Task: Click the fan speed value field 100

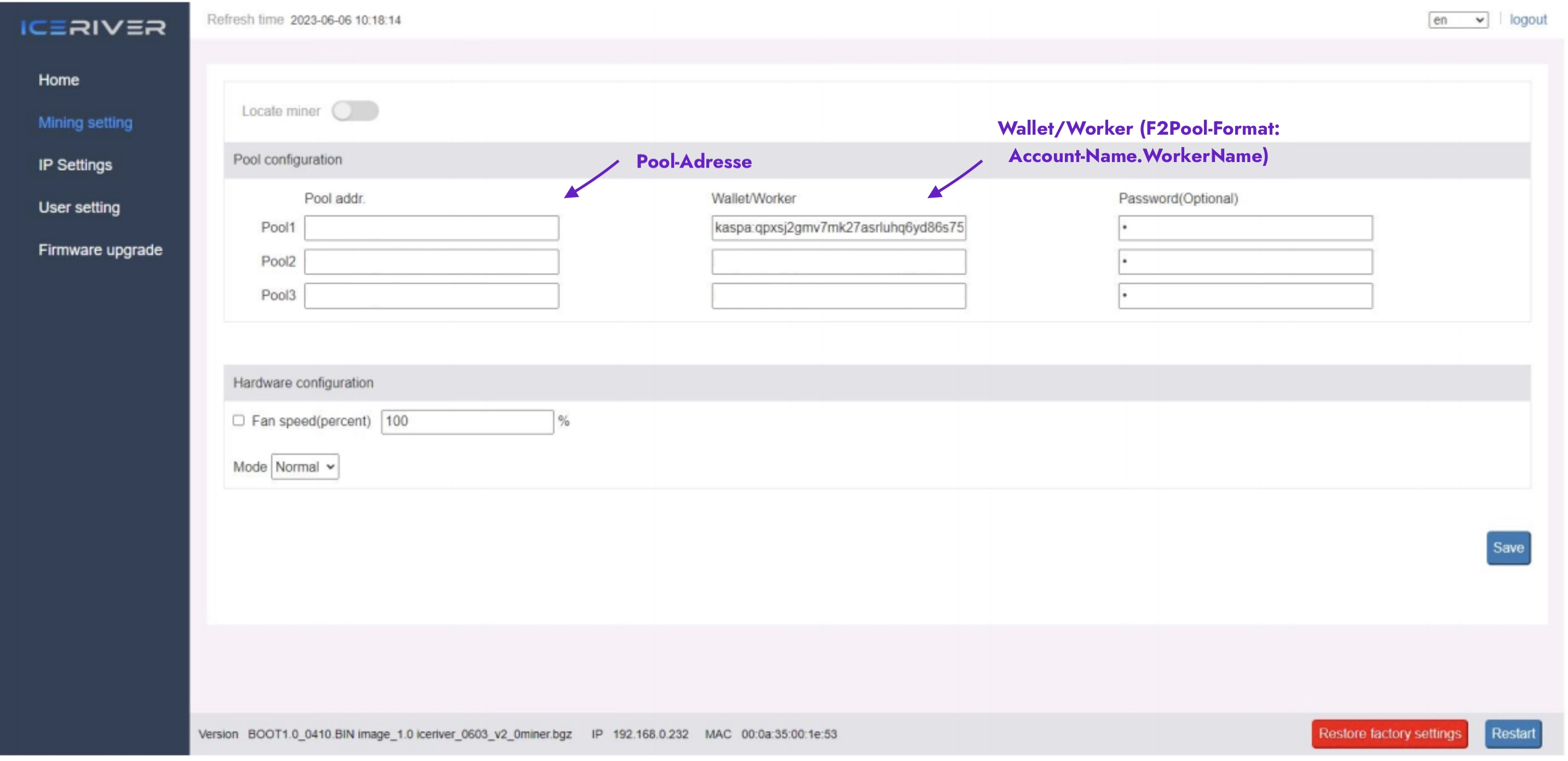Action: tap(468, 422)
